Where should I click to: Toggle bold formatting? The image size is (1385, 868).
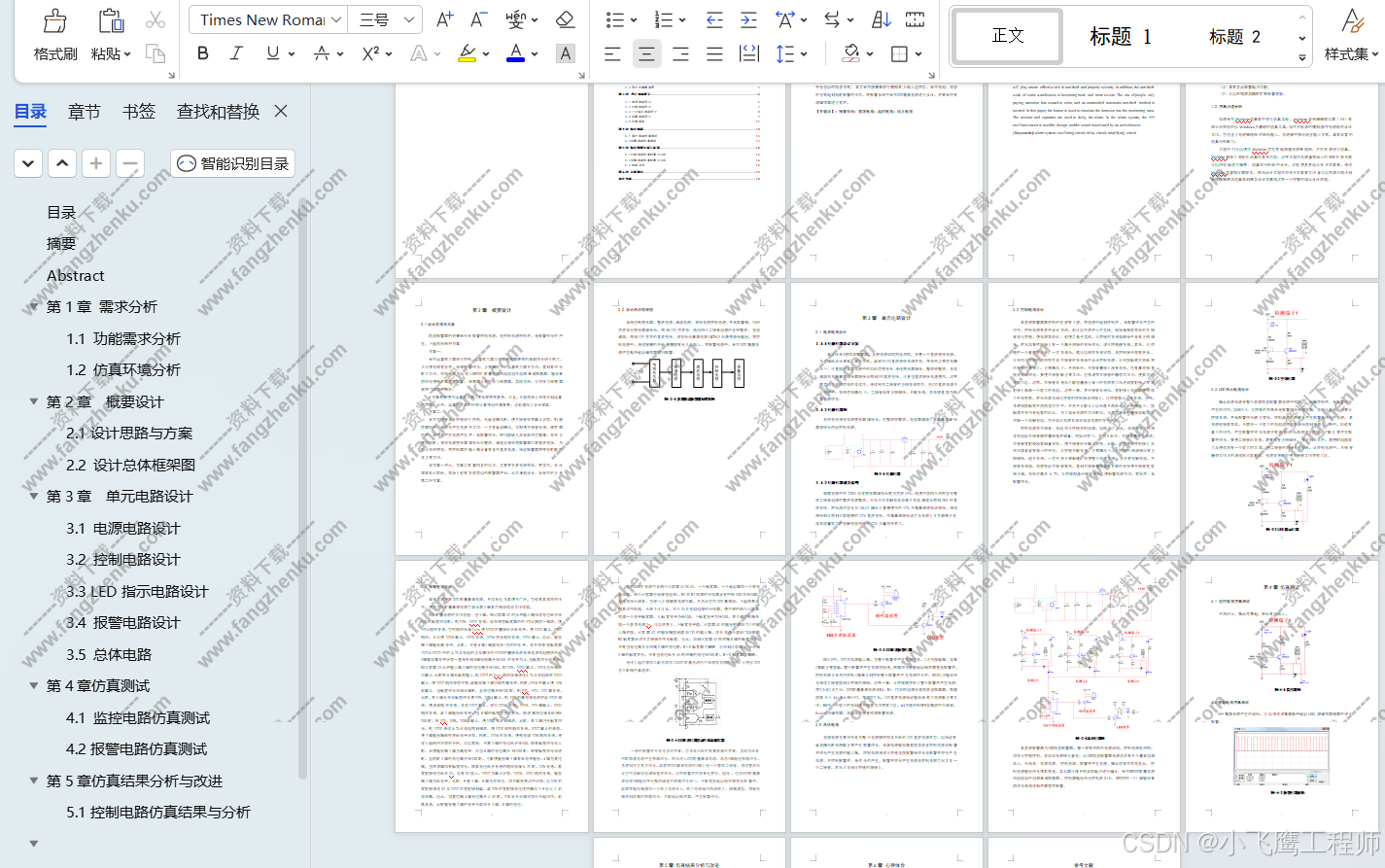(x=203, y=53)
